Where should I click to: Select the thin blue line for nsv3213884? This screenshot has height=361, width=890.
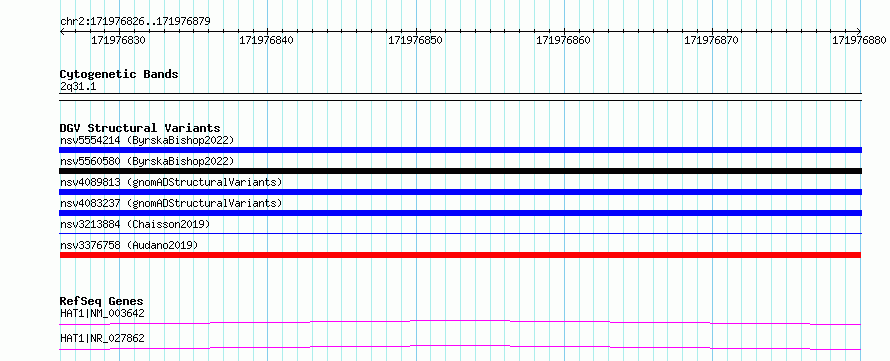click(x=460, y=233)
